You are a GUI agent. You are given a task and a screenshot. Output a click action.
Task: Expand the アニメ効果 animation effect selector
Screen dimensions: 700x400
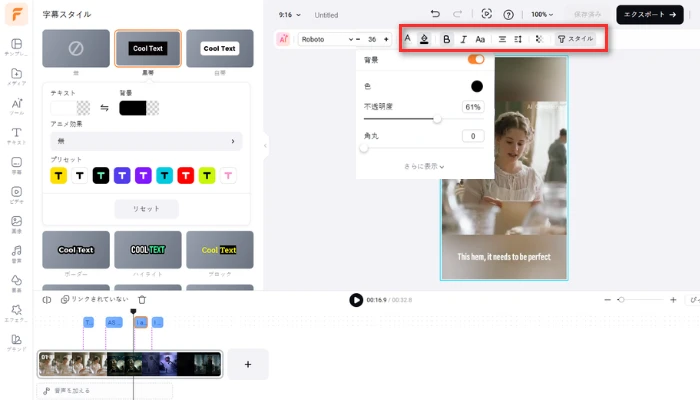[146, 141]
